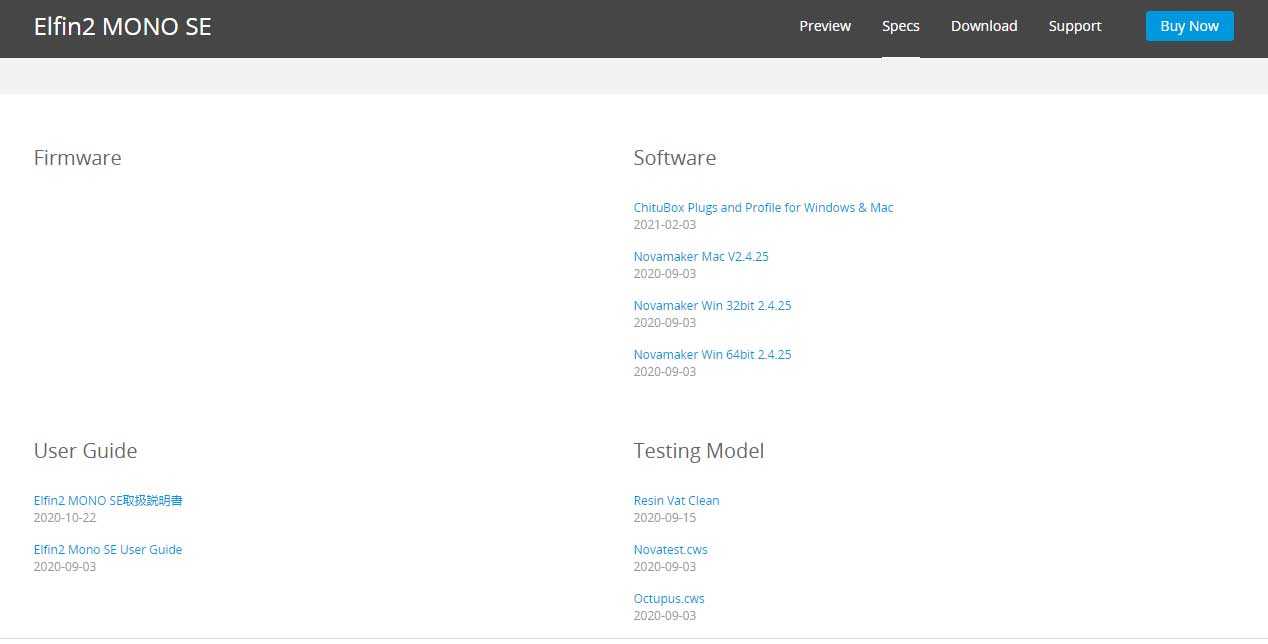This screenshot has height=644, width=1268.
Task: Click the Testing Model section heading
Action: click(x=698, y=451)
